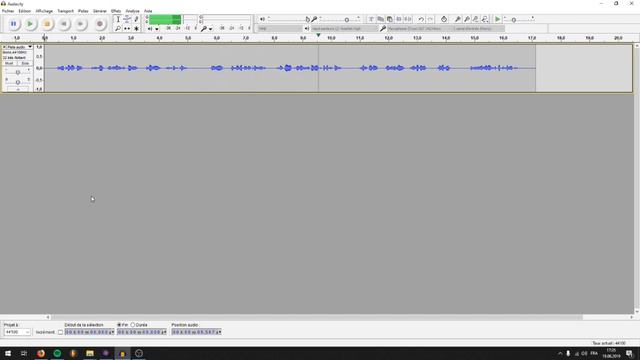This screenshot has width=640, height=360.
Task: Skip to the start of the track
Action: (x=64, y=24)
